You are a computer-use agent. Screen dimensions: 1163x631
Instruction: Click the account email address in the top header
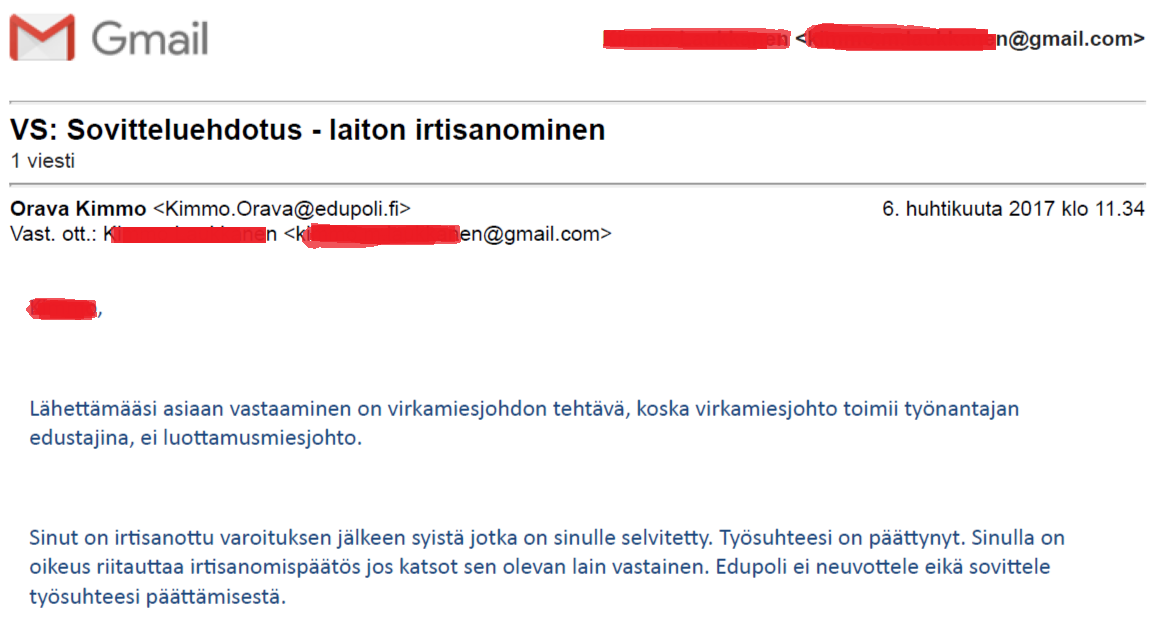pos(970,39)
